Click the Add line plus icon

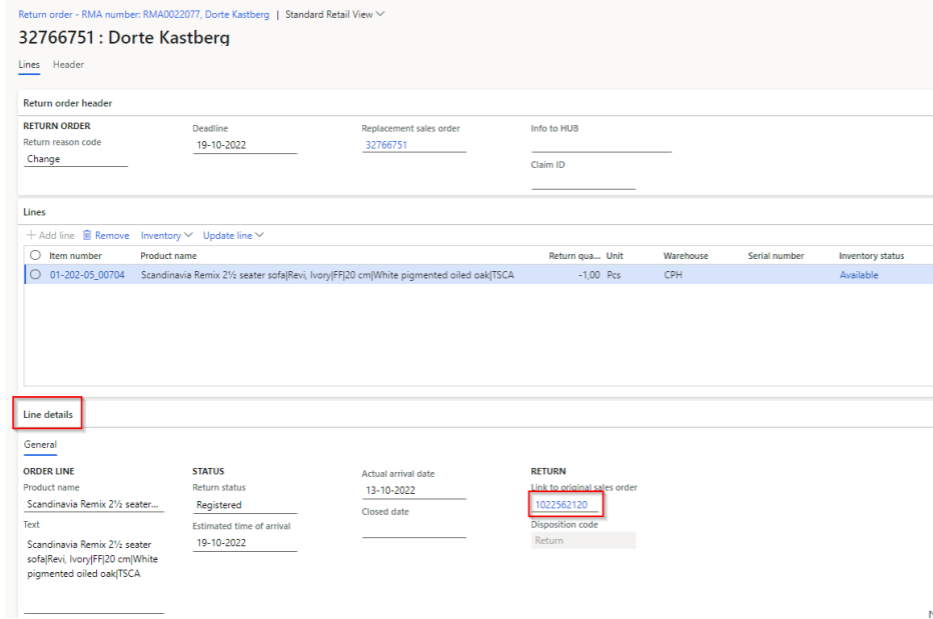[x=31, y=235]
